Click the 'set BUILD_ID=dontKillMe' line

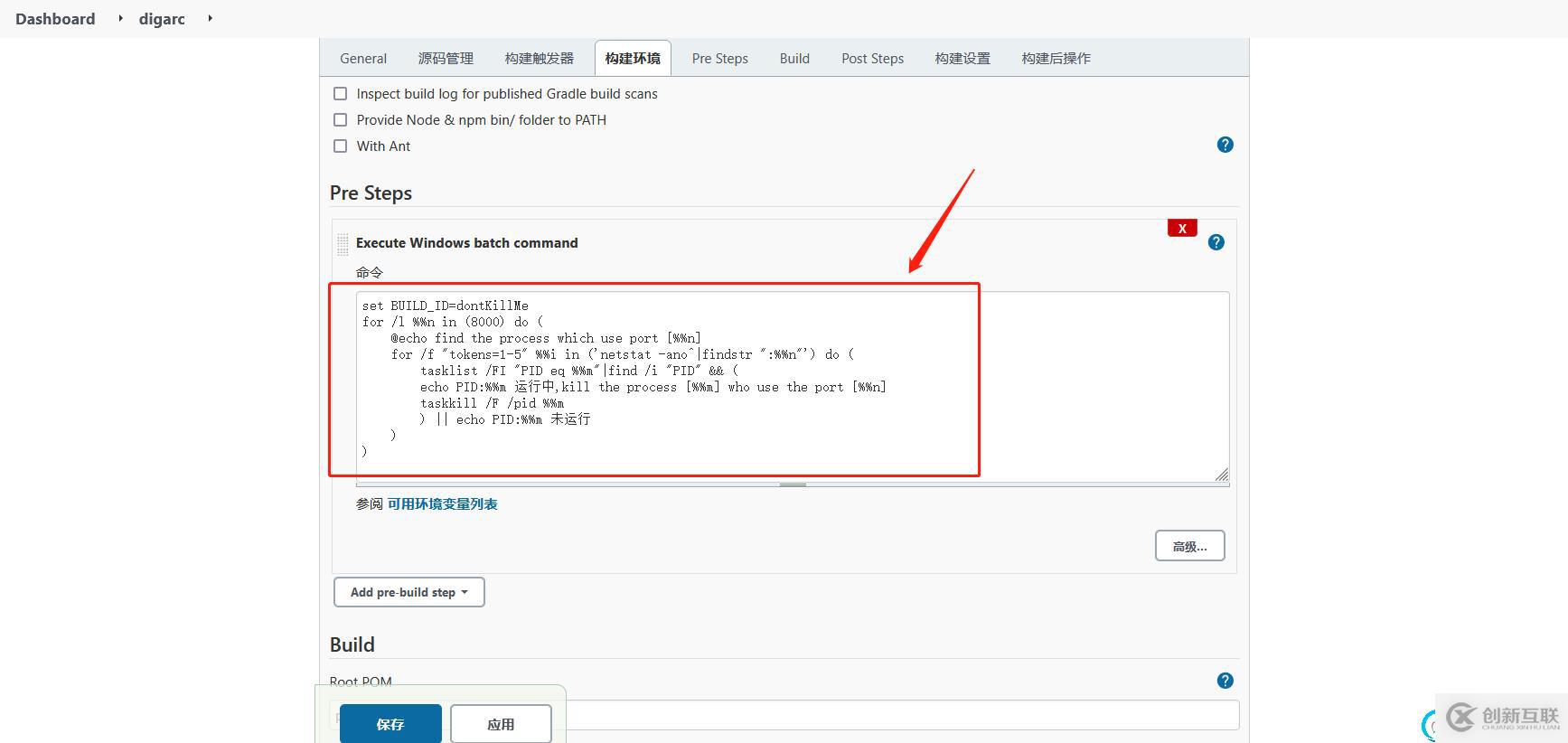(446, 306)
